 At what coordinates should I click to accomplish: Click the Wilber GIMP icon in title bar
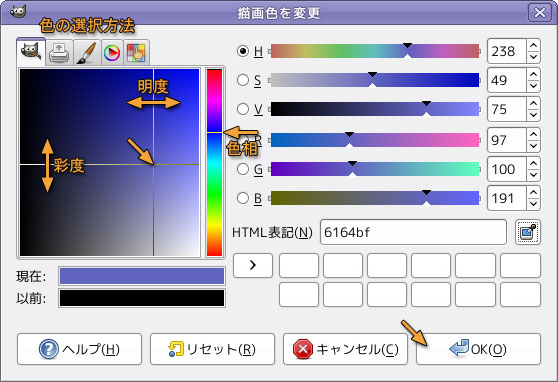(18, 12)
